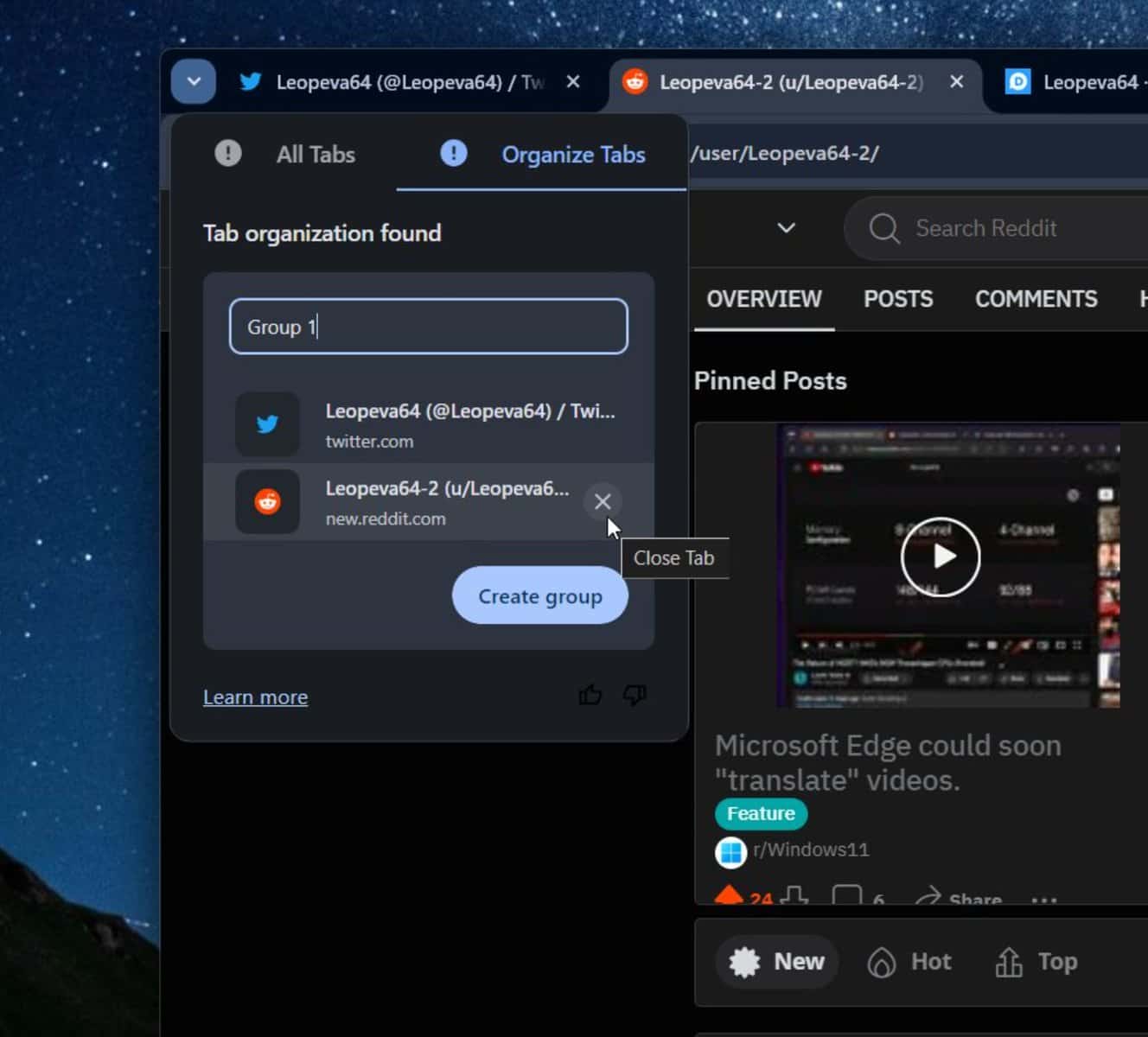Open the pinned post more options menu
Viewport: 1148px width, 1037px height.
(x=1044, y=900)
